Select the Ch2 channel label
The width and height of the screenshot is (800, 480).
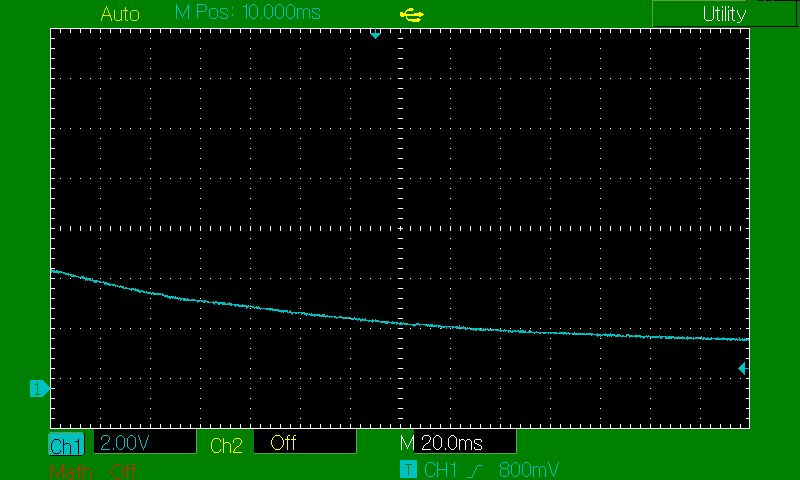pos(226,445)
